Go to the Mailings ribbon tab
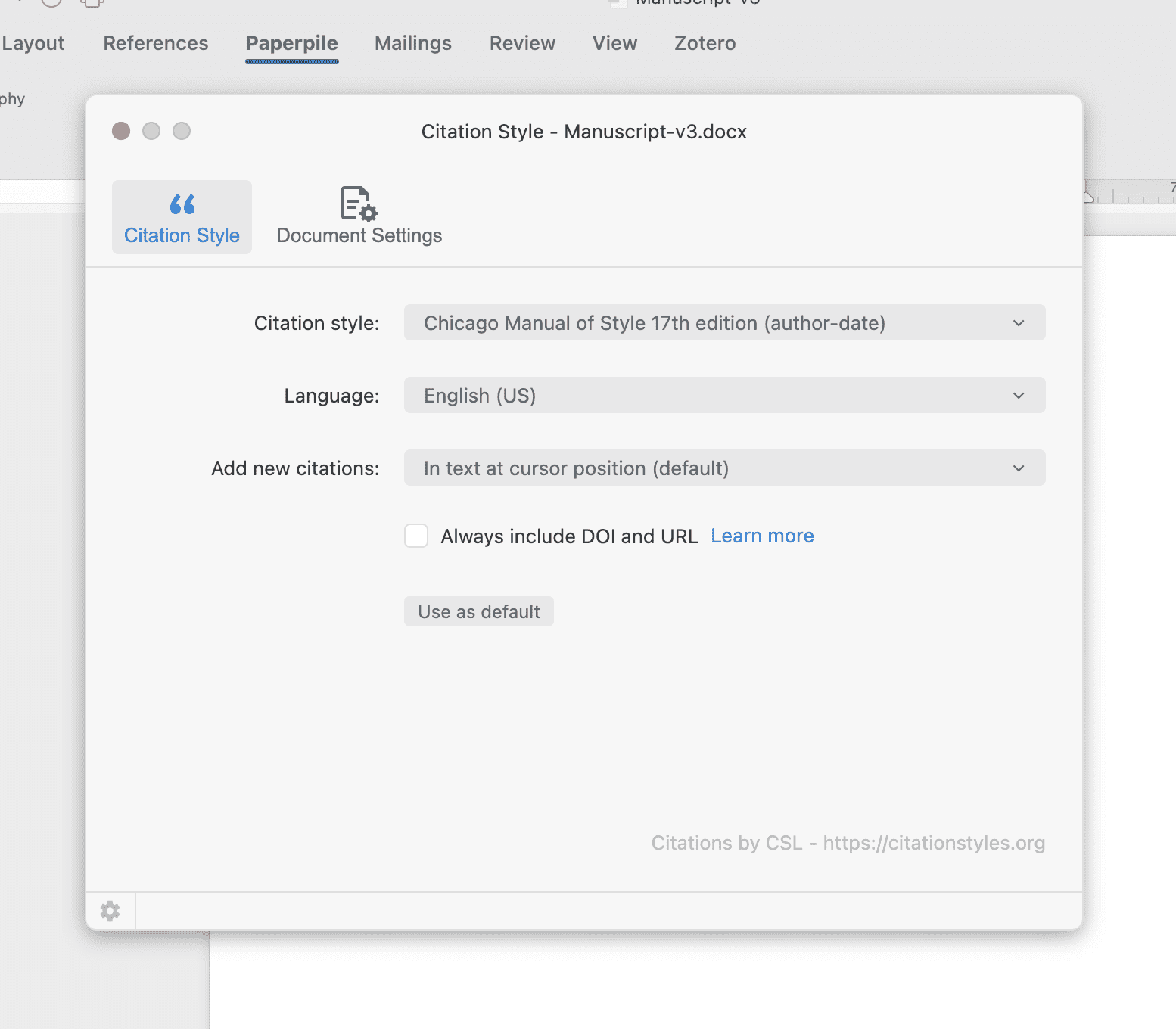 point(413,43)
